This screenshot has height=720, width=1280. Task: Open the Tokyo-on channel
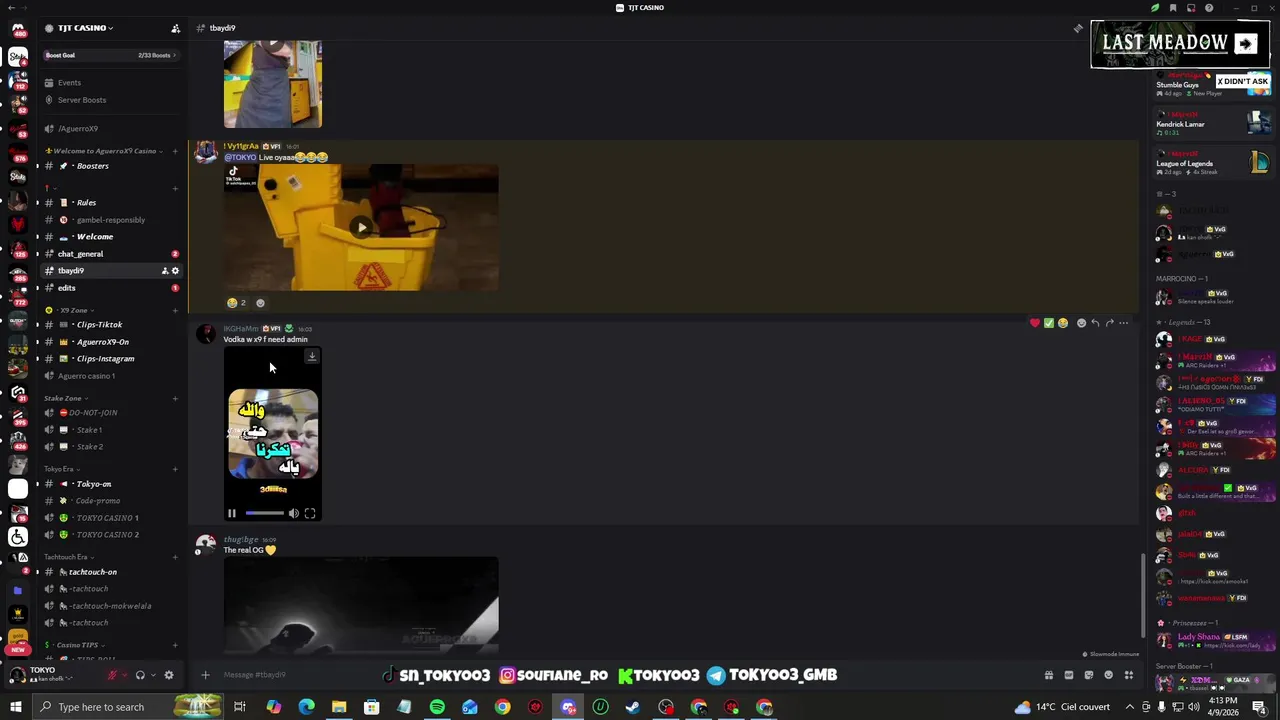coord(110,484)
